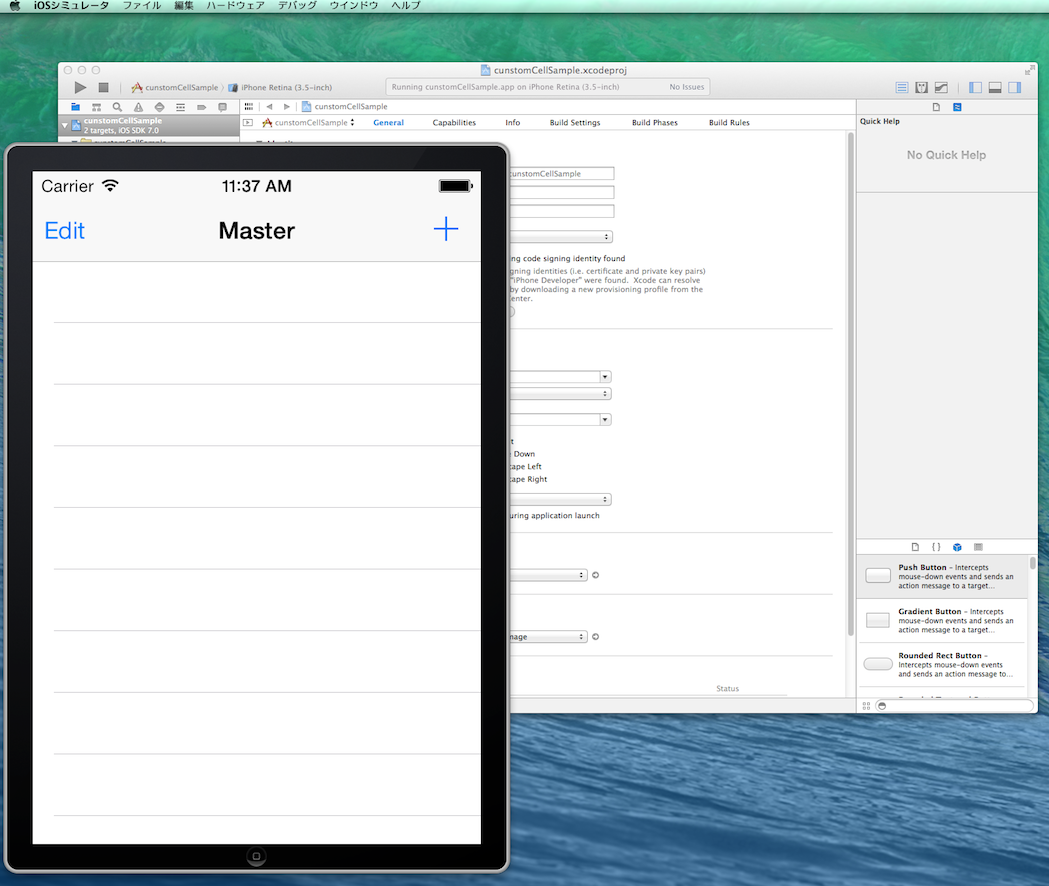Enter Xcode full screen mode
The height and width of the screenshot is (886, 1049).
tap(1028, 70)
